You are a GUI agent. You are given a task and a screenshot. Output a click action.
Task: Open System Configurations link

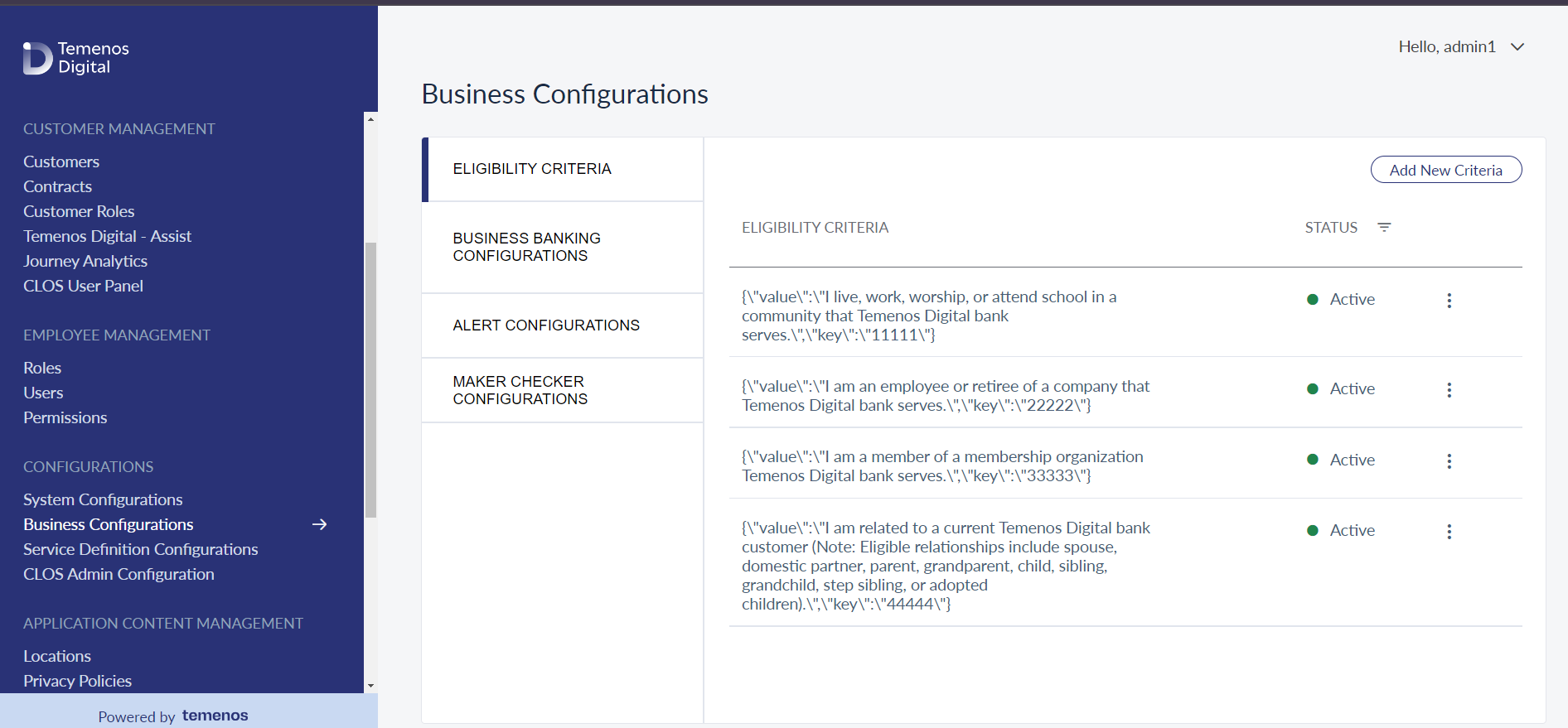[103, 499]
